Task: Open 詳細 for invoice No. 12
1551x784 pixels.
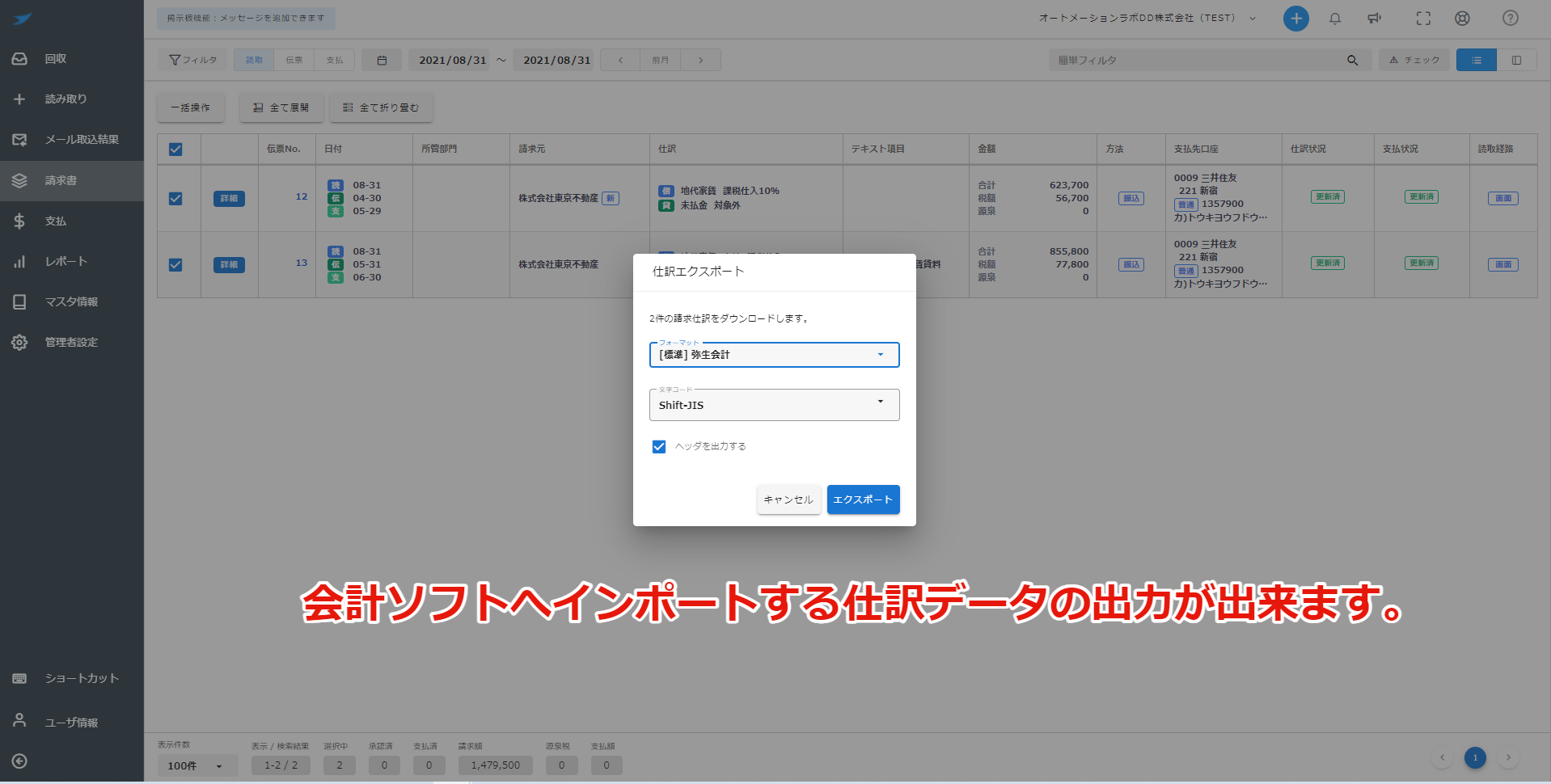Action: 229,199
